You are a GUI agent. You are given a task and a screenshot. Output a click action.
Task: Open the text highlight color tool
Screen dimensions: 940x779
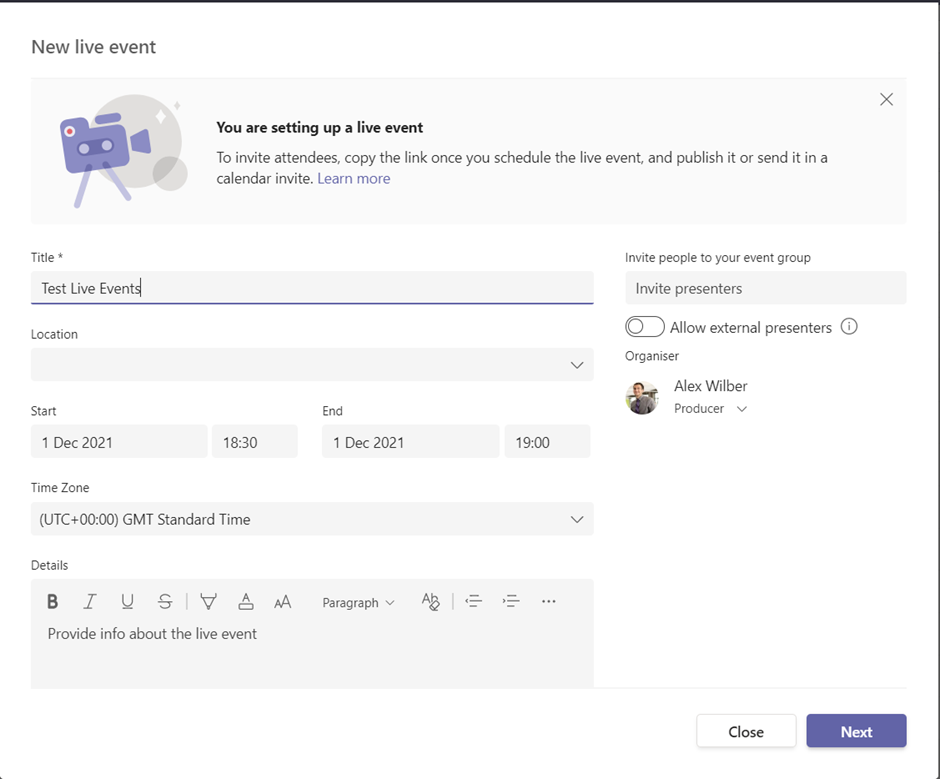208,602
